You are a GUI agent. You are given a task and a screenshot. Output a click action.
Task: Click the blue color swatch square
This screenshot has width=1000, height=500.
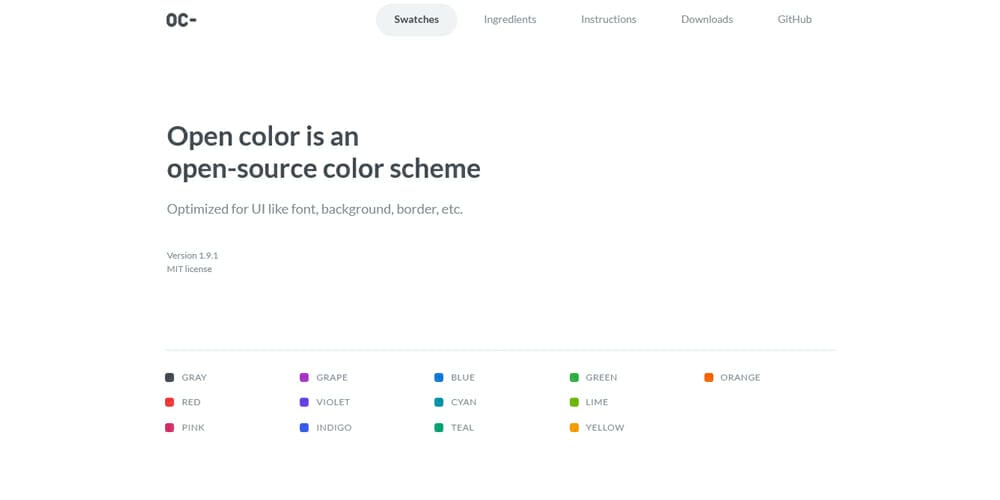(439, 378)
